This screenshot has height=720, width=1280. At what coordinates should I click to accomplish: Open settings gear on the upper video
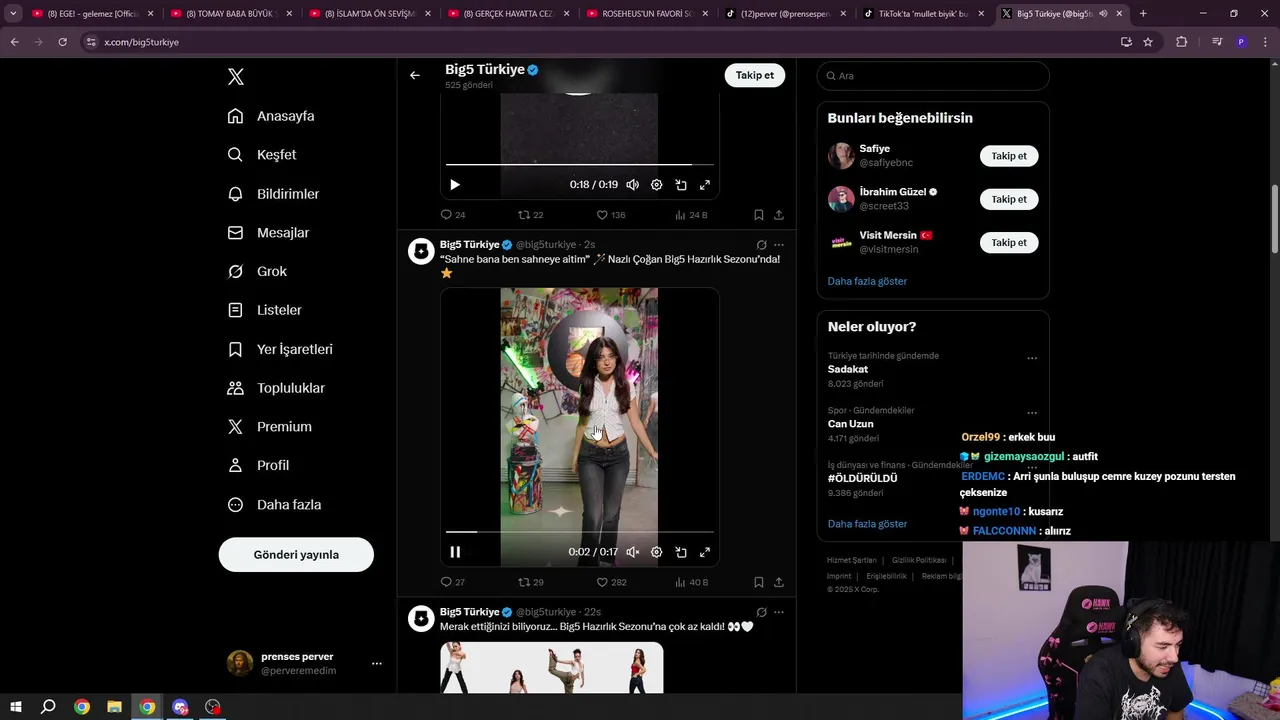pos(657,185)
